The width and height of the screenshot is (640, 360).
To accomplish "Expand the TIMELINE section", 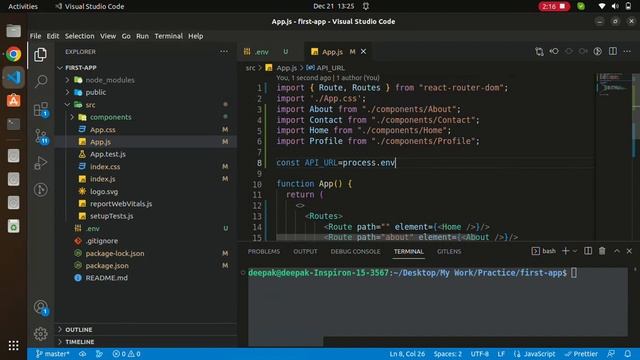I will coord(80,342).
